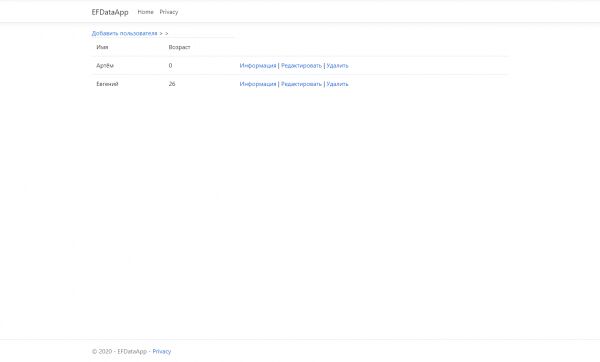The image size is (600, 362).
Task: Click Редактировать for Евгений
Action: pos(301,84)
